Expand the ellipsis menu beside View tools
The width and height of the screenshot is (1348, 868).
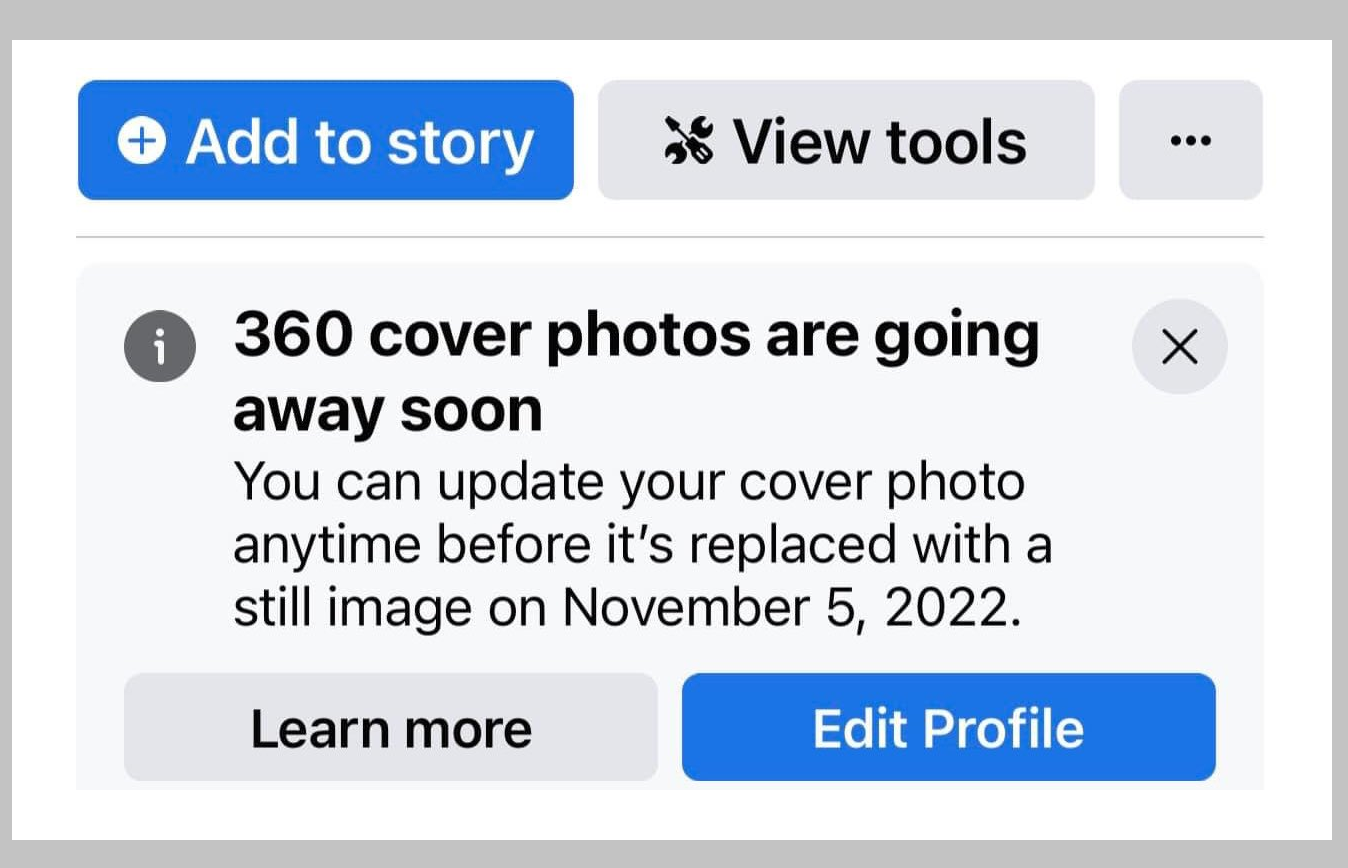click(x=1190, y=140)
